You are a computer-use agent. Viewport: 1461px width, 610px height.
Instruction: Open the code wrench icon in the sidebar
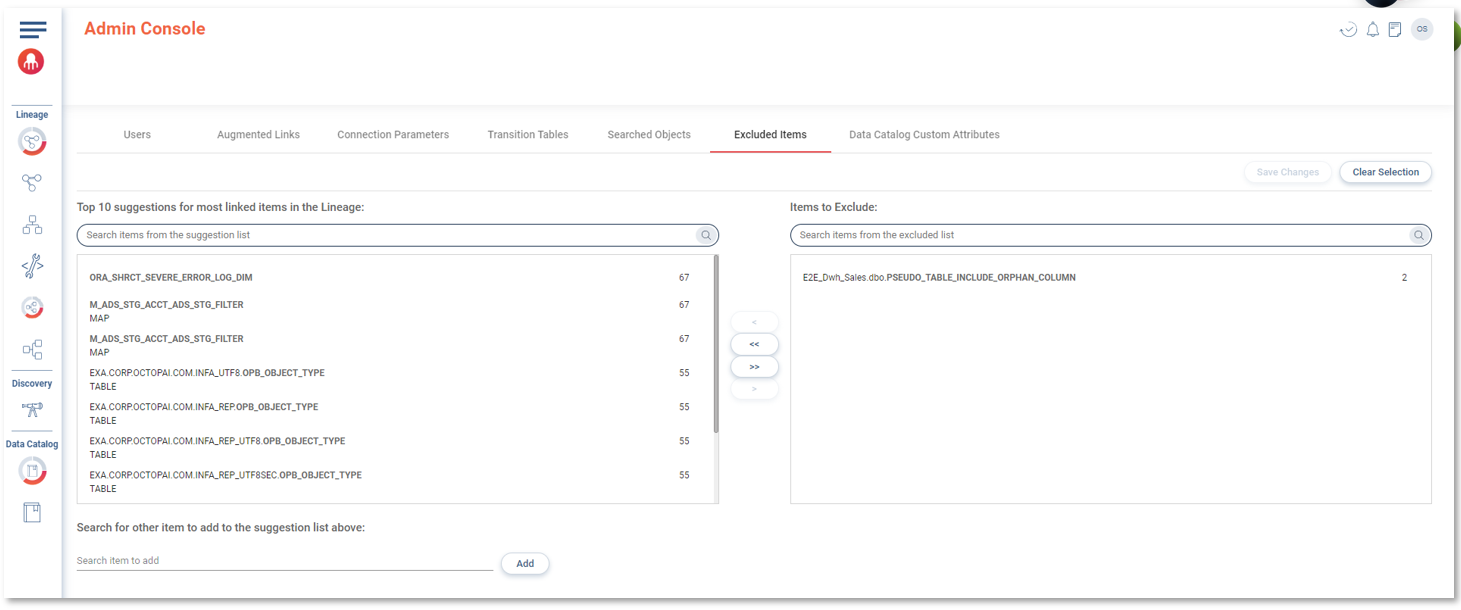pyautogui.click(x=32, y=266)
